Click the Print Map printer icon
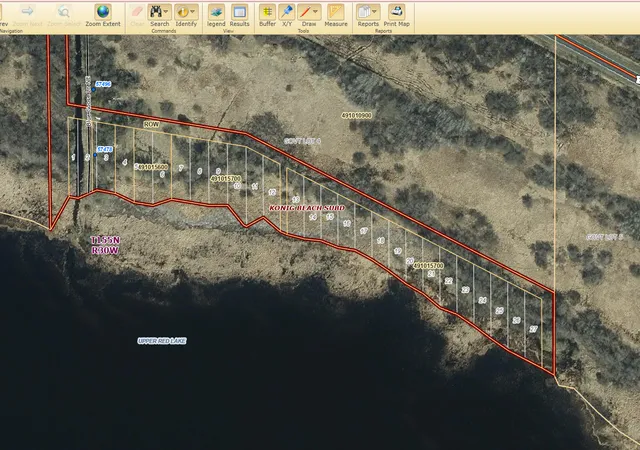The width and height of the screenshot is (640, 450). tap(396, 12)
